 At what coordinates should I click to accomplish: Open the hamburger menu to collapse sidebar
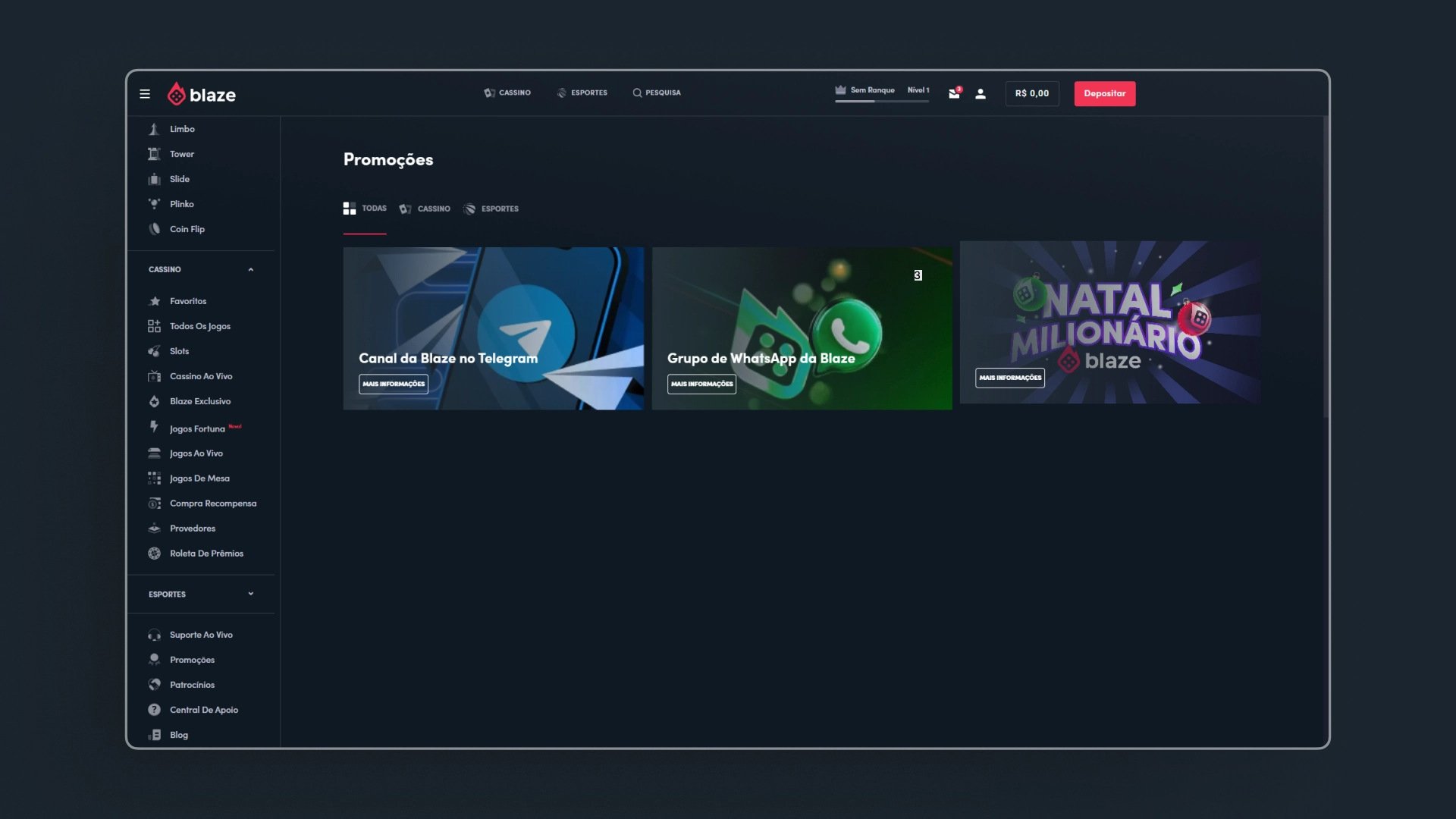coord(144,93)
